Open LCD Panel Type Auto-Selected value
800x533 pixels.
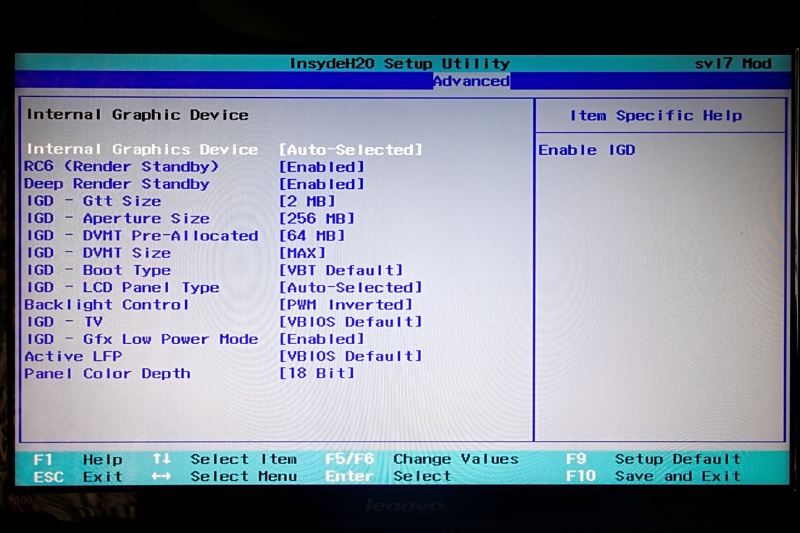coord(351,287)
